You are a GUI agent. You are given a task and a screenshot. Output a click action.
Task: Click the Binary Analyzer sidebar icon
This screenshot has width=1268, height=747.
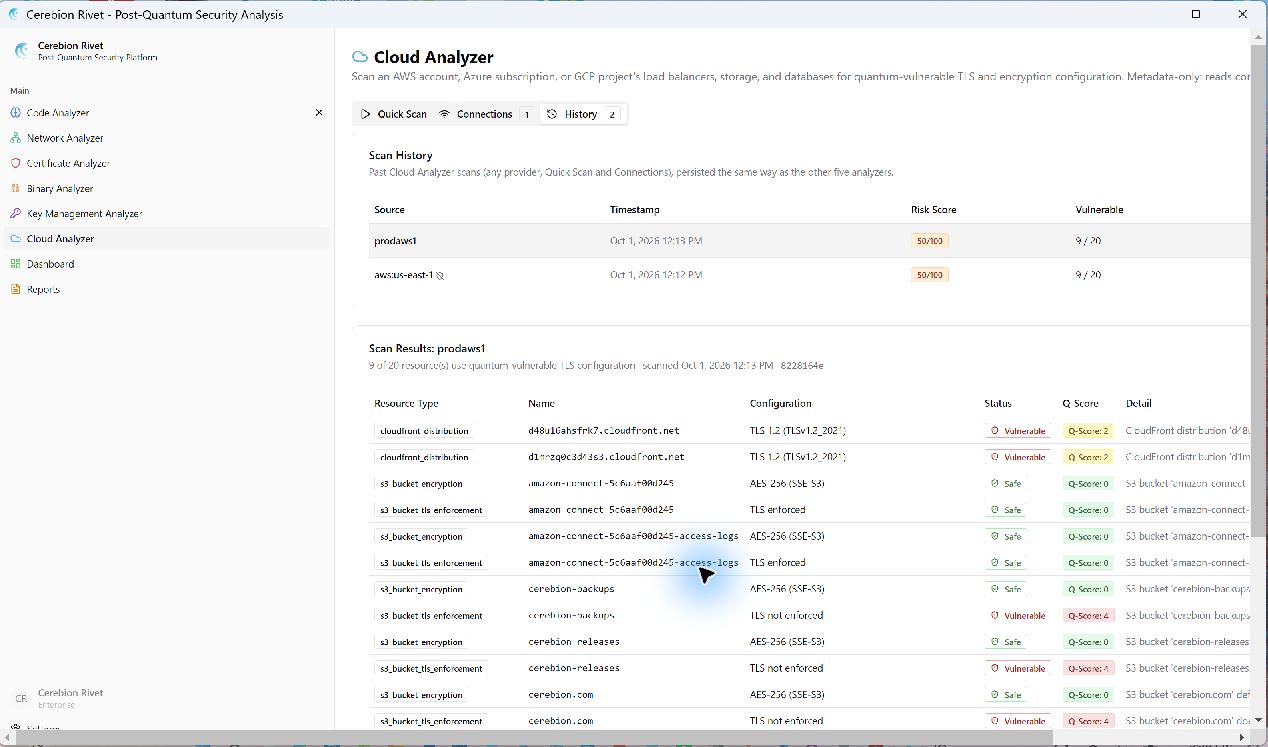coord(15,188)
